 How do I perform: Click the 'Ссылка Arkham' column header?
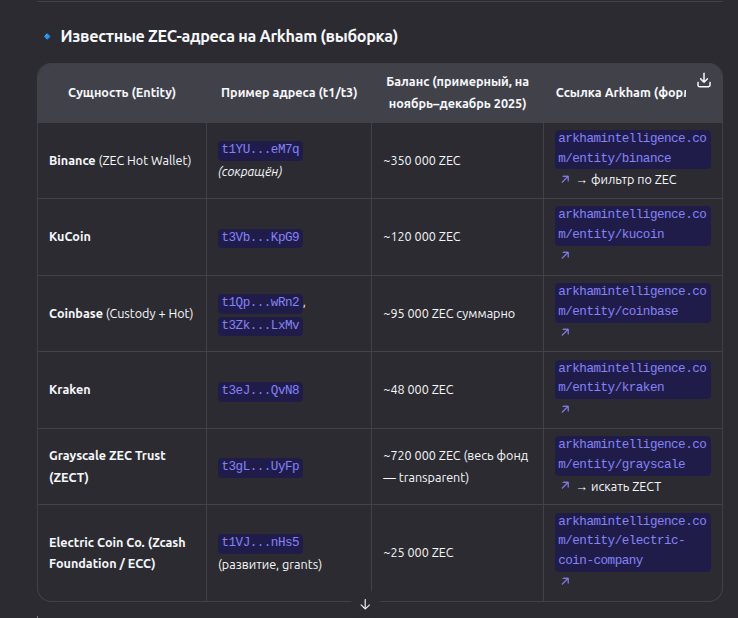click(620, 93)
